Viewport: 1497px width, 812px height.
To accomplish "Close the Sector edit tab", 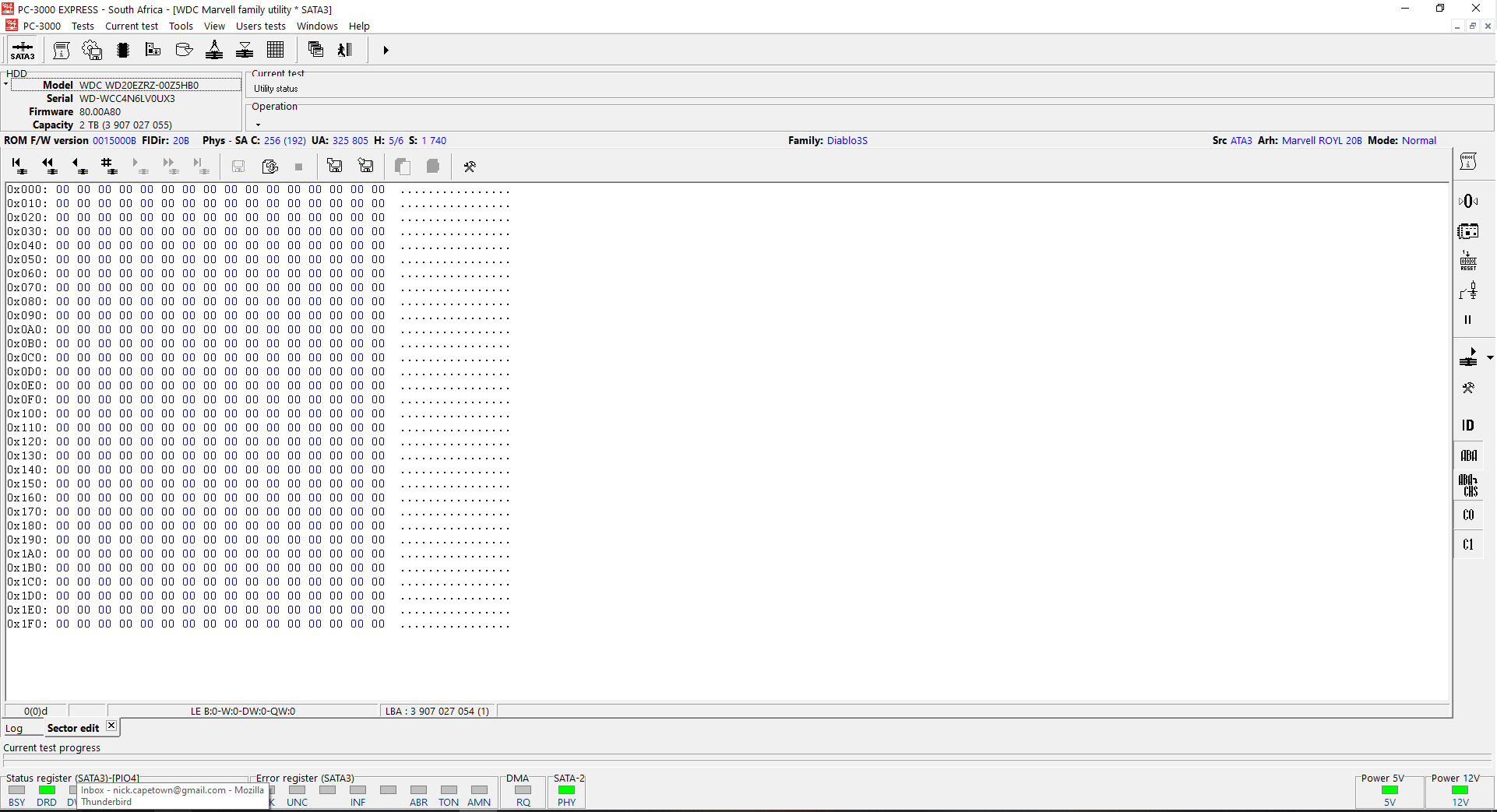I will pyautogui.click(x=111, y=726).
